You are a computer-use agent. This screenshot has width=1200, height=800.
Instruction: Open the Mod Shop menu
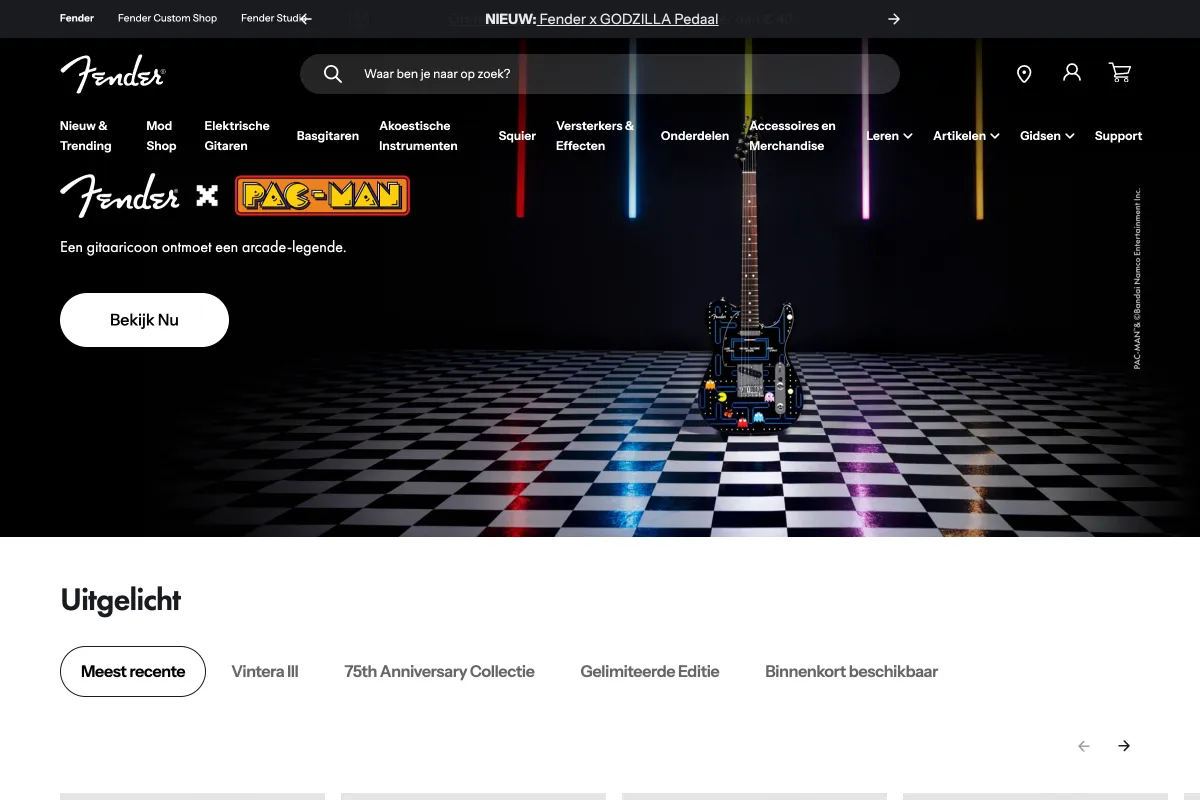(161, 136)
